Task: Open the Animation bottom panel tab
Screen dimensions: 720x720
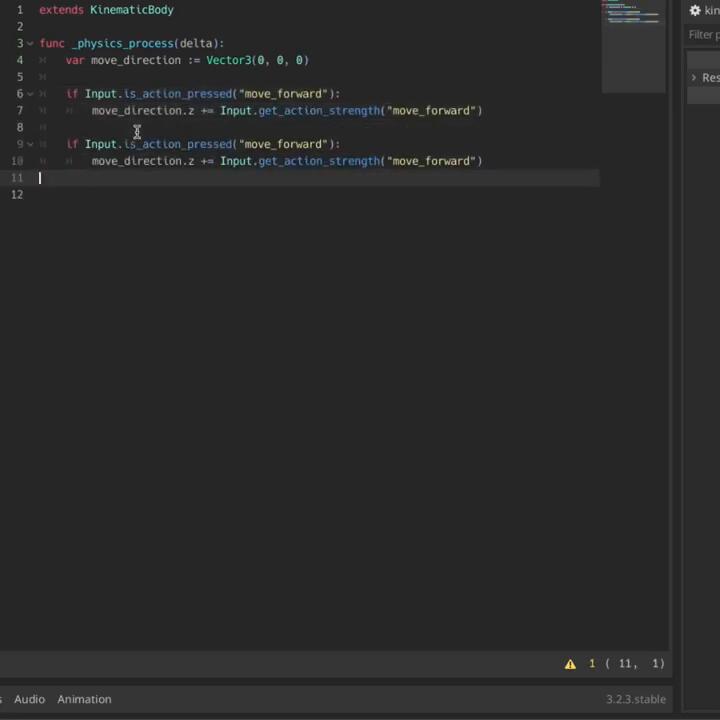Action: coord(84,699)
